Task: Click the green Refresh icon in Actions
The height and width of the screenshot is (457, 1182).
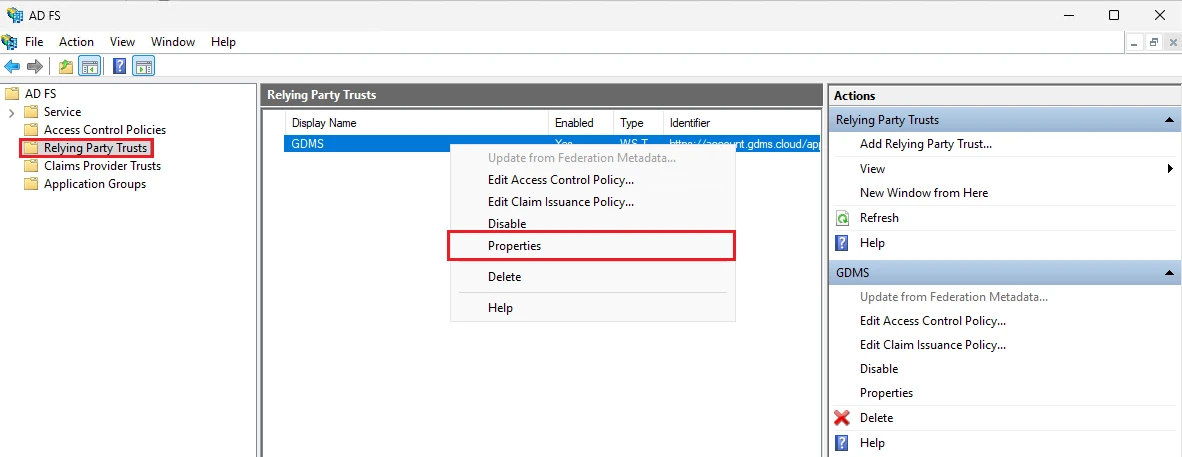Action: (843, 218)
